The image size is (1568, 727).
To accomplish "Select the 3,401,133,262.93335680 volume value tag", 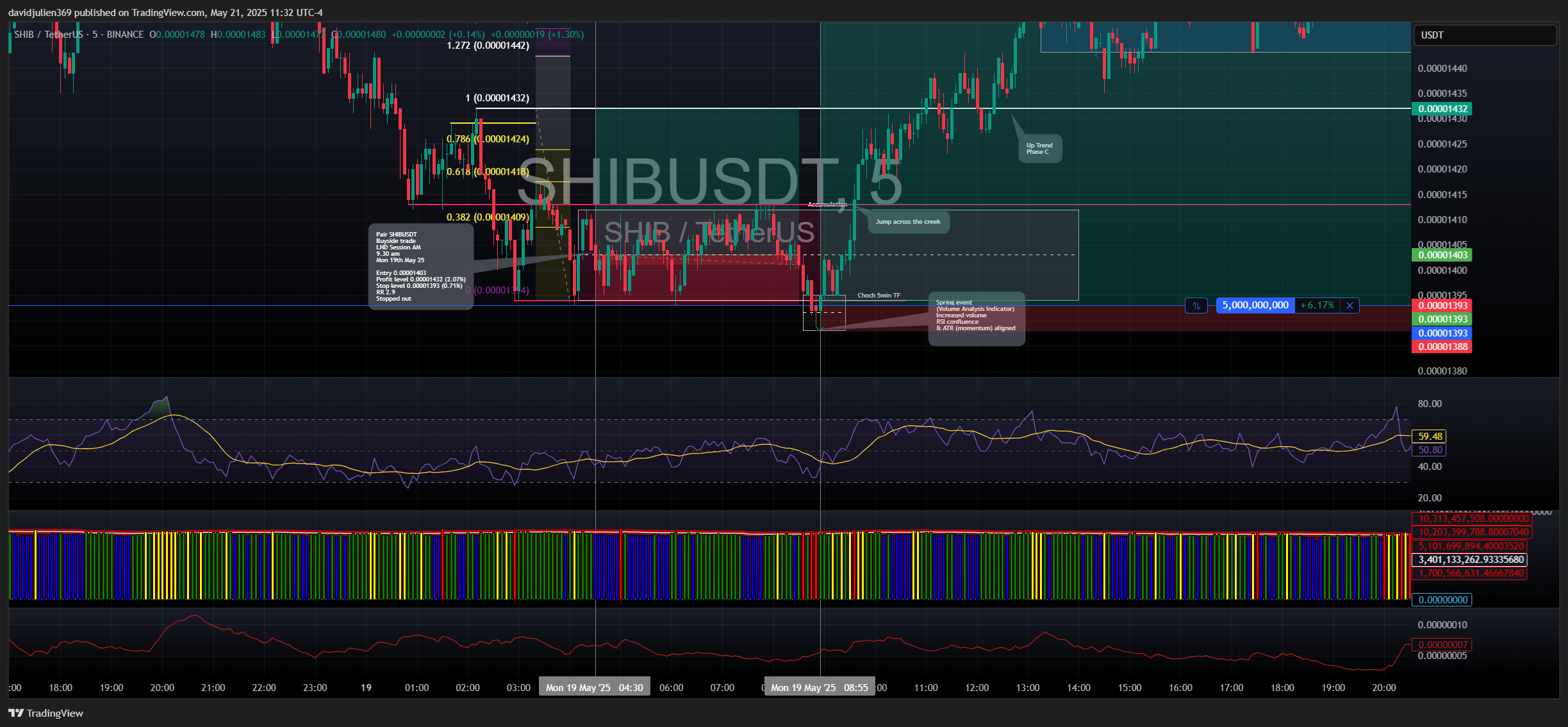I will point(1470,560).
